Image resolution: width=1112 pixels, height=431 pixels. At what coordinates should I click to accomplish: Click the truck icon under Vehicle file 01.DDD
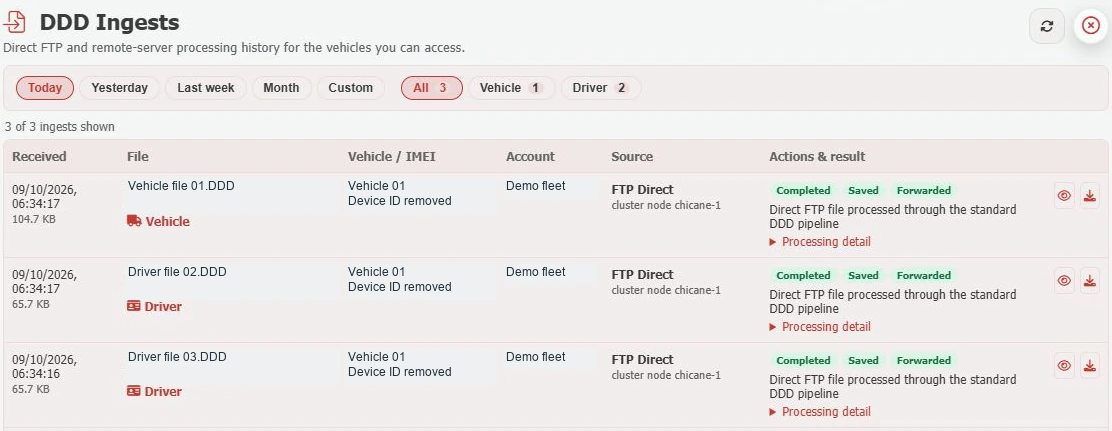pyautogui.click(x=134, y=221)
